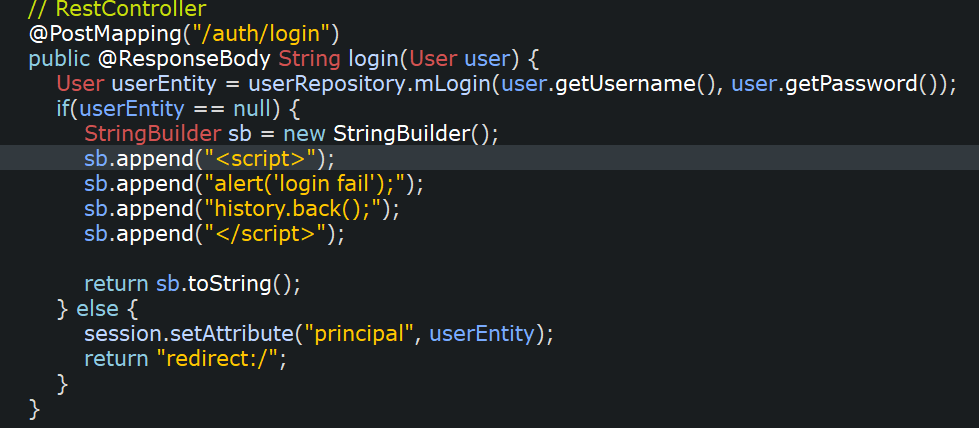The image size is (979, 428).
Task: Click the 'null' keyword in if condition
Action: tap(252, 109)
